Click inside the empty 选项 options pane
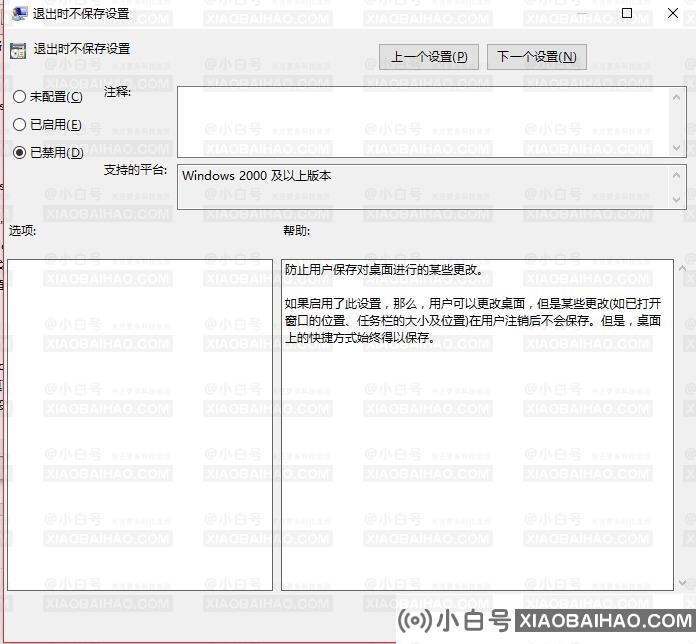The height and width of the screenshot is (644, 696). pyautogui.click(x=140, y=425)
